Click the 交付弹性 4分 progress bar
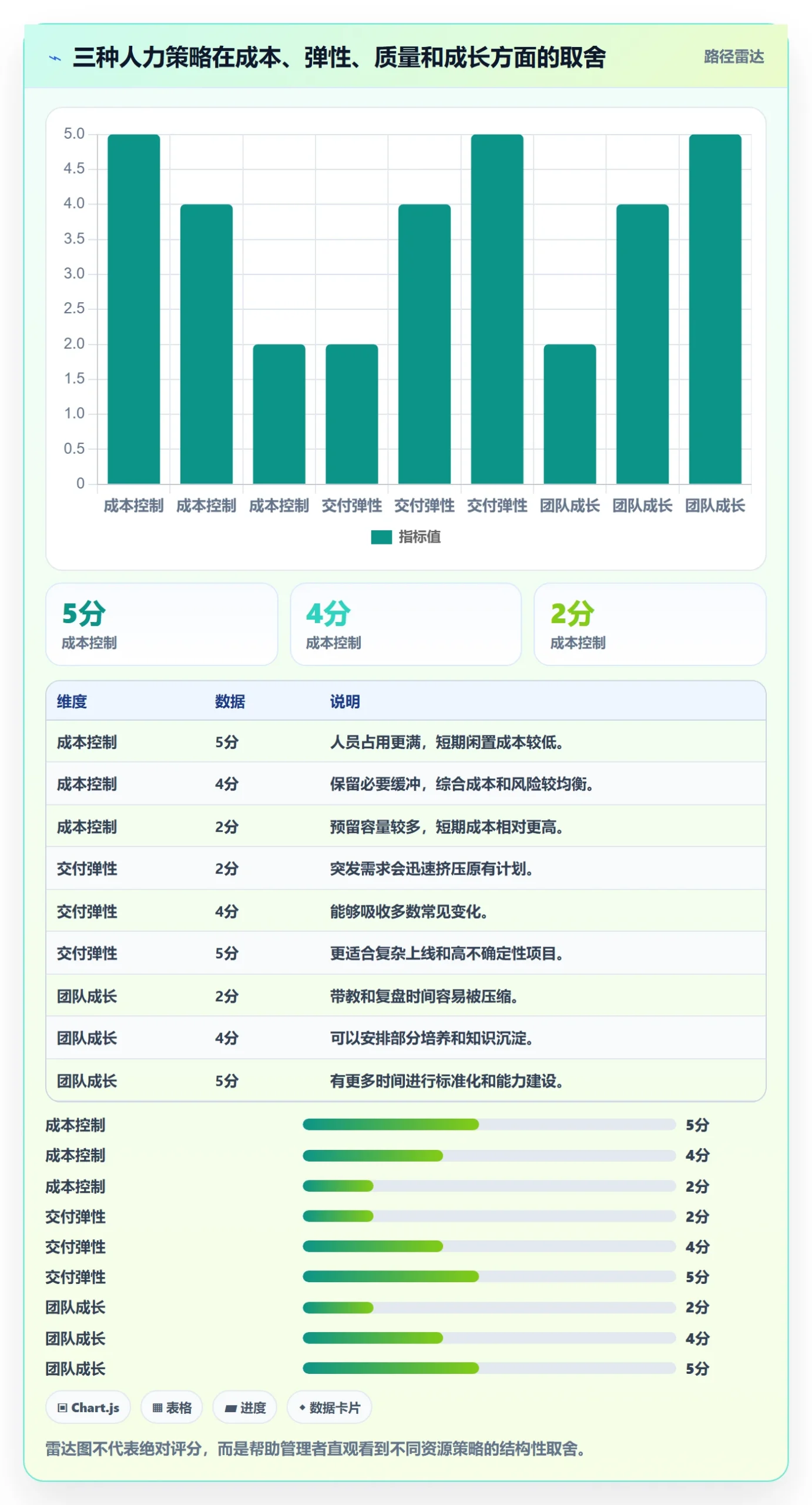812x1505 pixels. (489, 1246)
